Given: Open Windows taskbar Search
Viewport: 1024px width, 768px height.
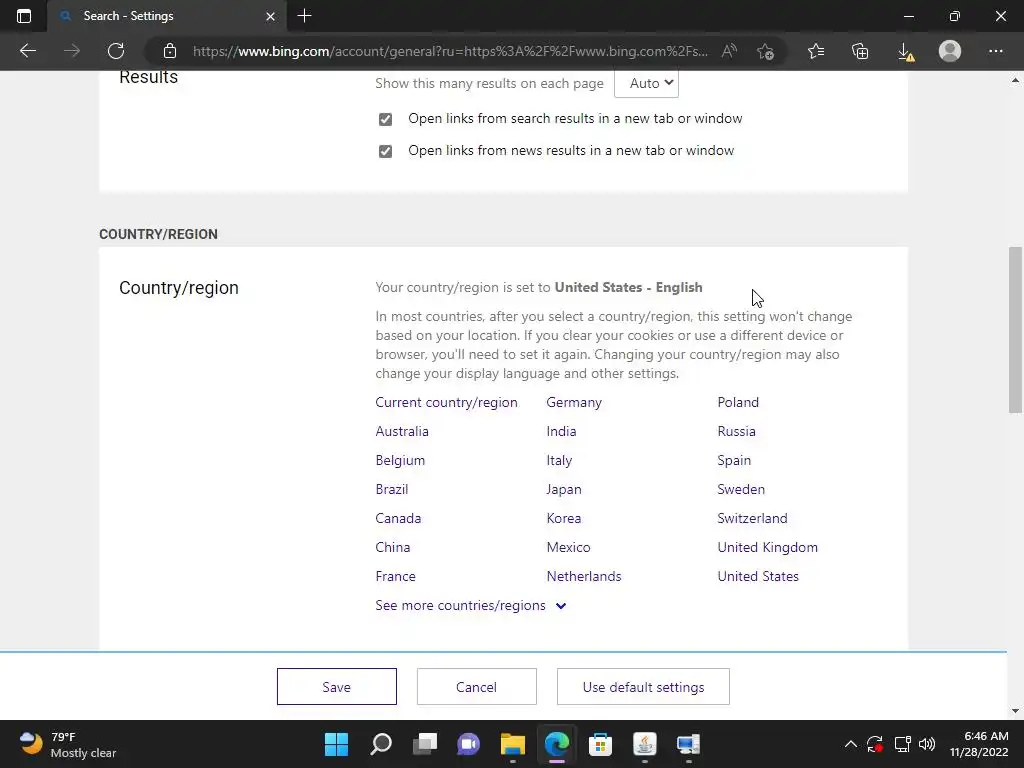Looking at the screenshot, I should [x=381, y=744].
